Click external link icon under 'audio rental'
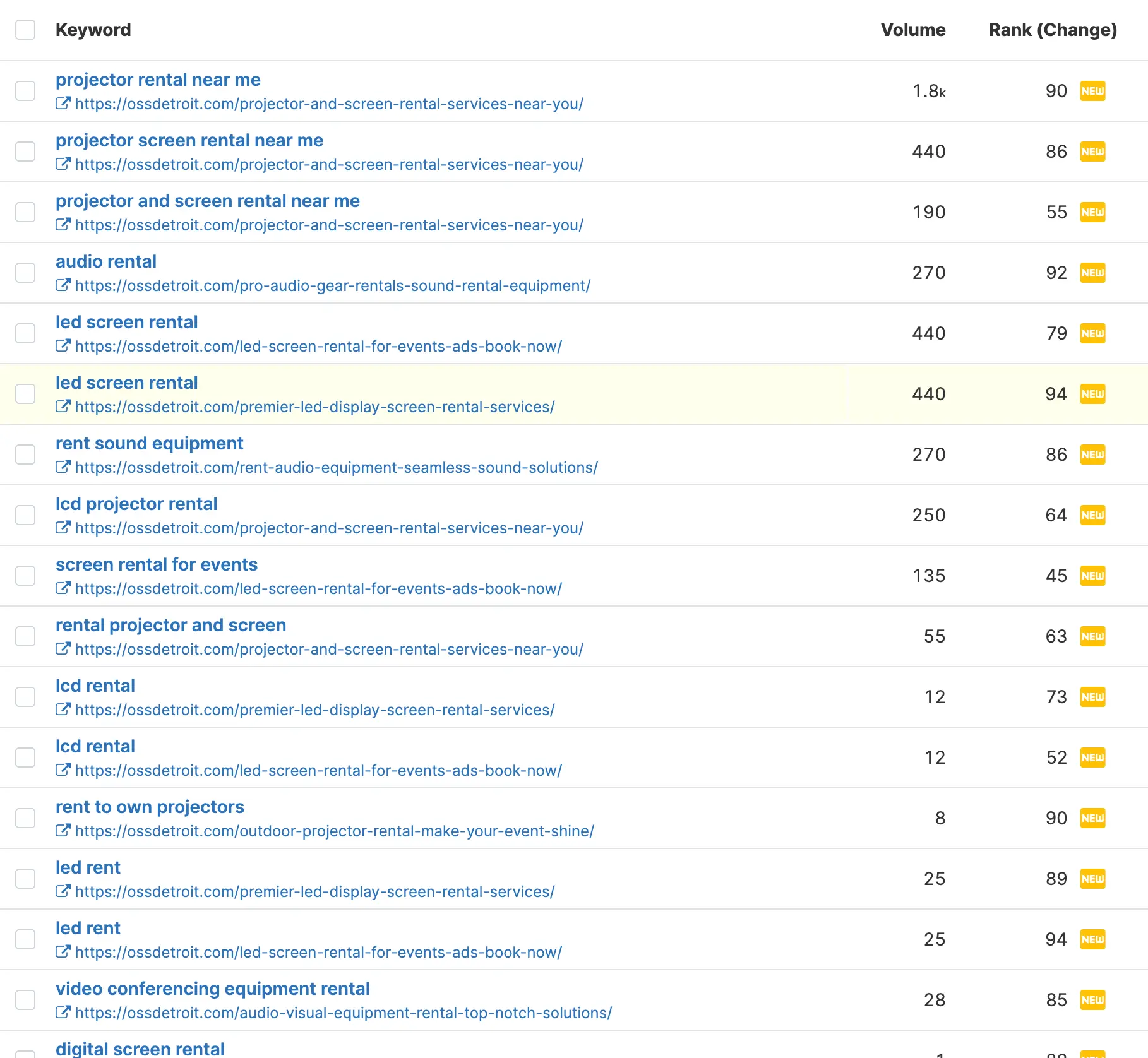Screen dimensions: 1148x1058 click(x=63, y=285)
